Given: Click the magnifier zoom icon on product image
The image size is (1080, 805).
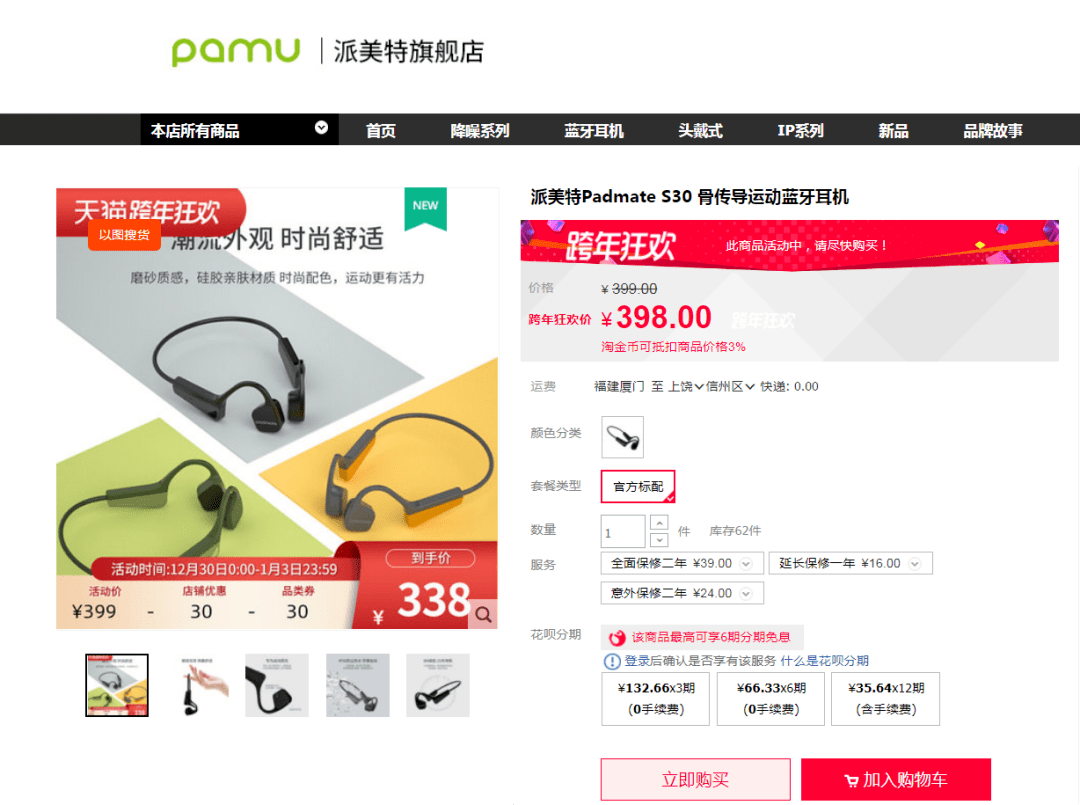Looking at the screenshot, I should coord(484,614).
